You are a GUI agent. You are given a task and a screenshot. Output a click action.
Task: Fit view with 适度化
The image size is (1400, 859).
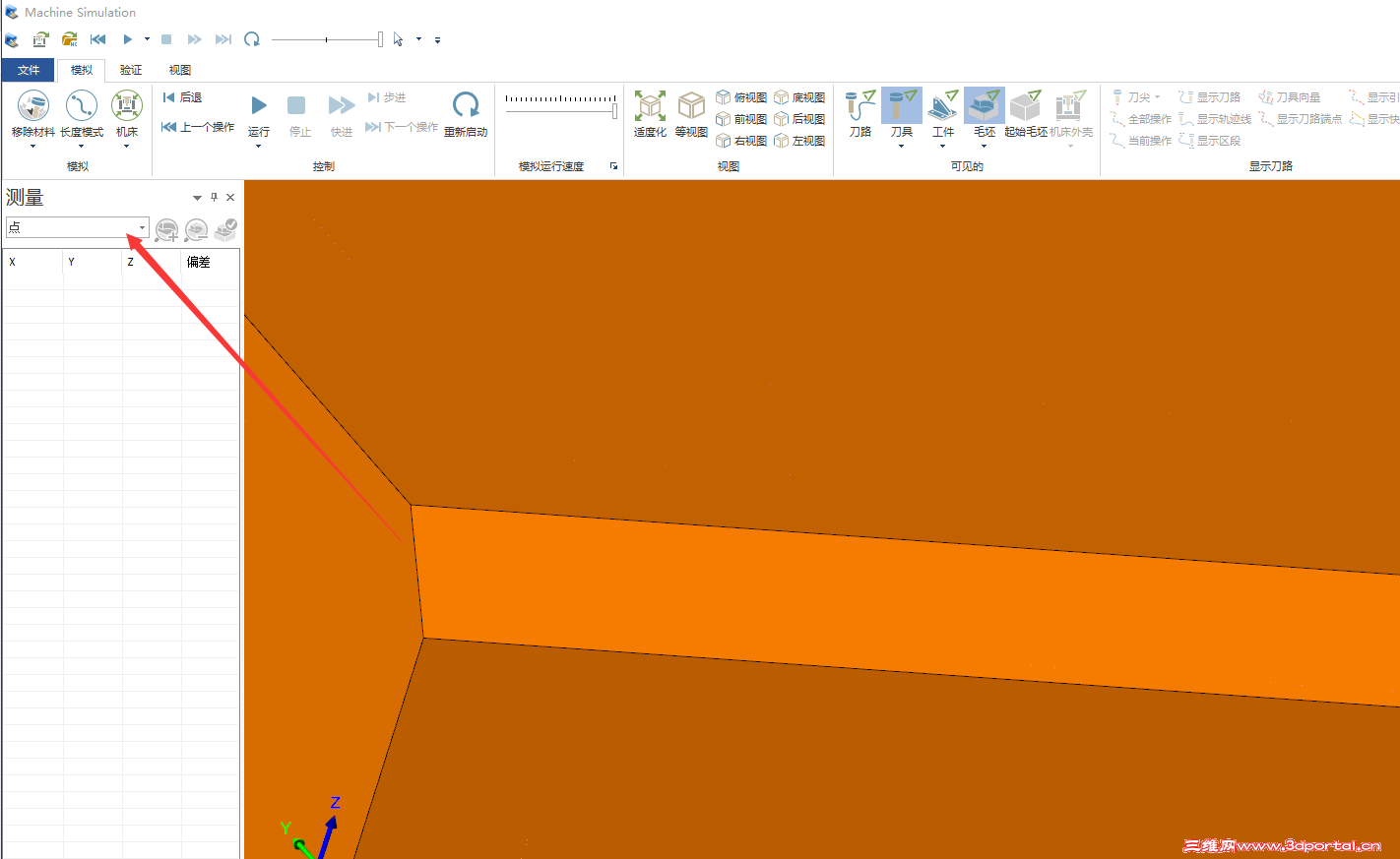pos(650,115)
